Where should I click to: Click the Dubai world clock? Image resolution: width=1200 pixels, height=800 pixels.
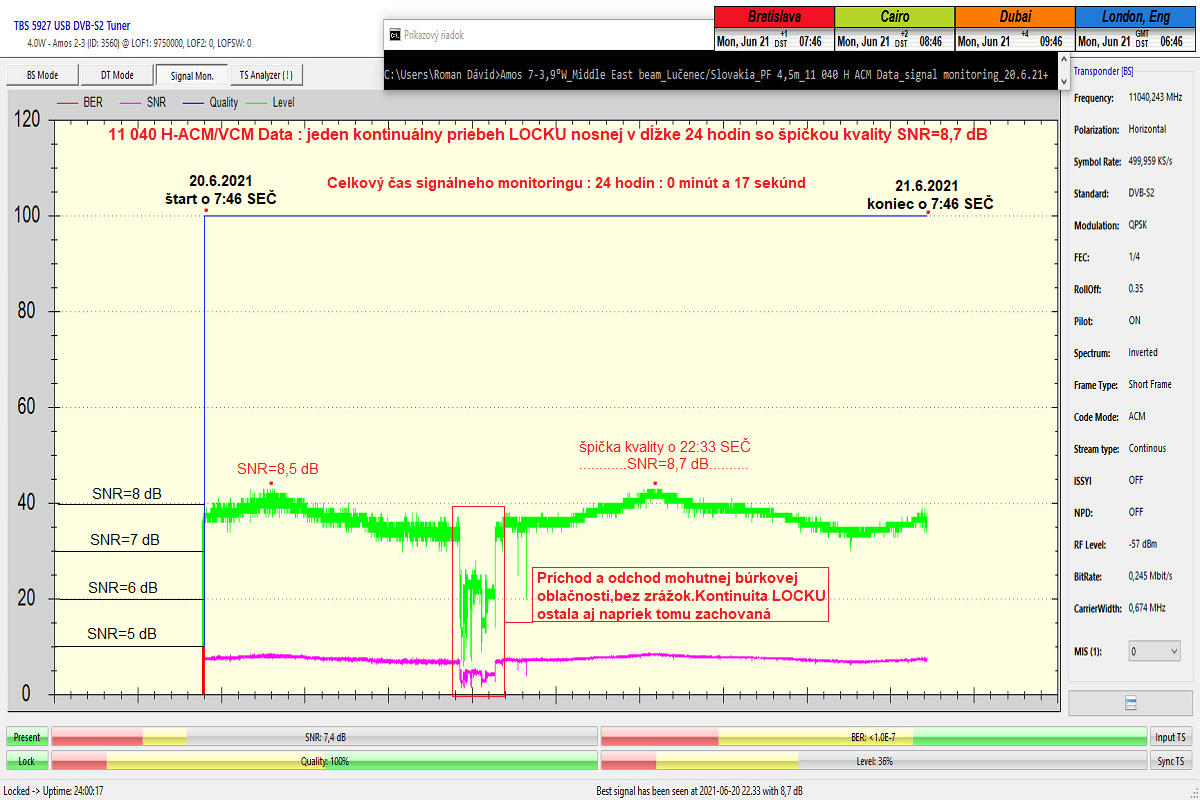1013,29
